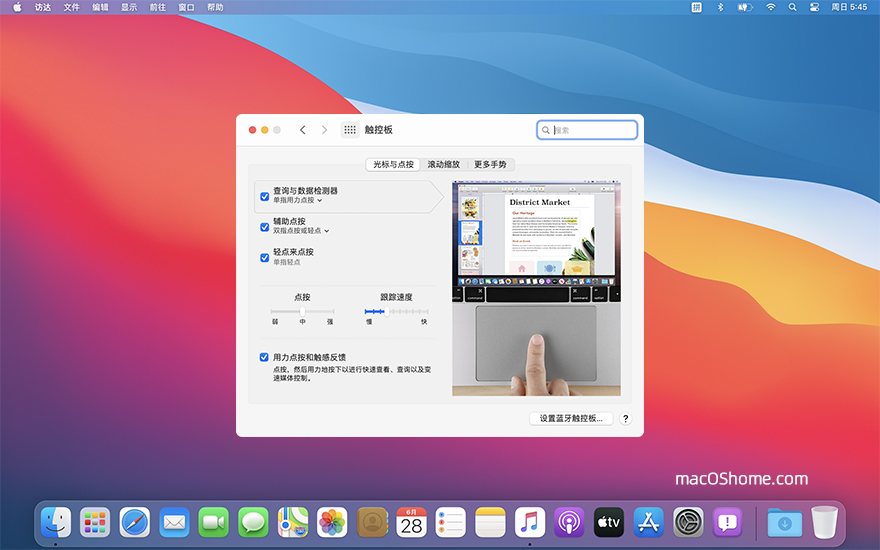Expand 双指点按或轻点 dropdown
Screen dimensions: 880x550
[301, 231]
